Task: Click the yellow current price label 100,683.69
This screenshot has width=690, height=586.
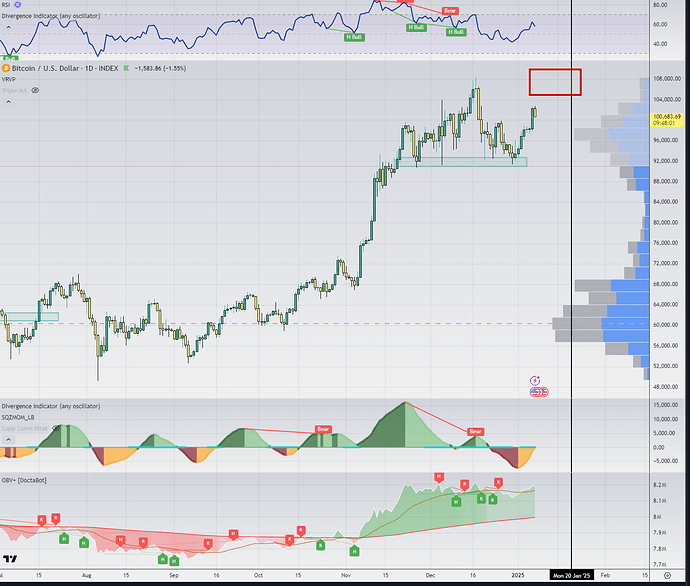Action: point(666,120)
